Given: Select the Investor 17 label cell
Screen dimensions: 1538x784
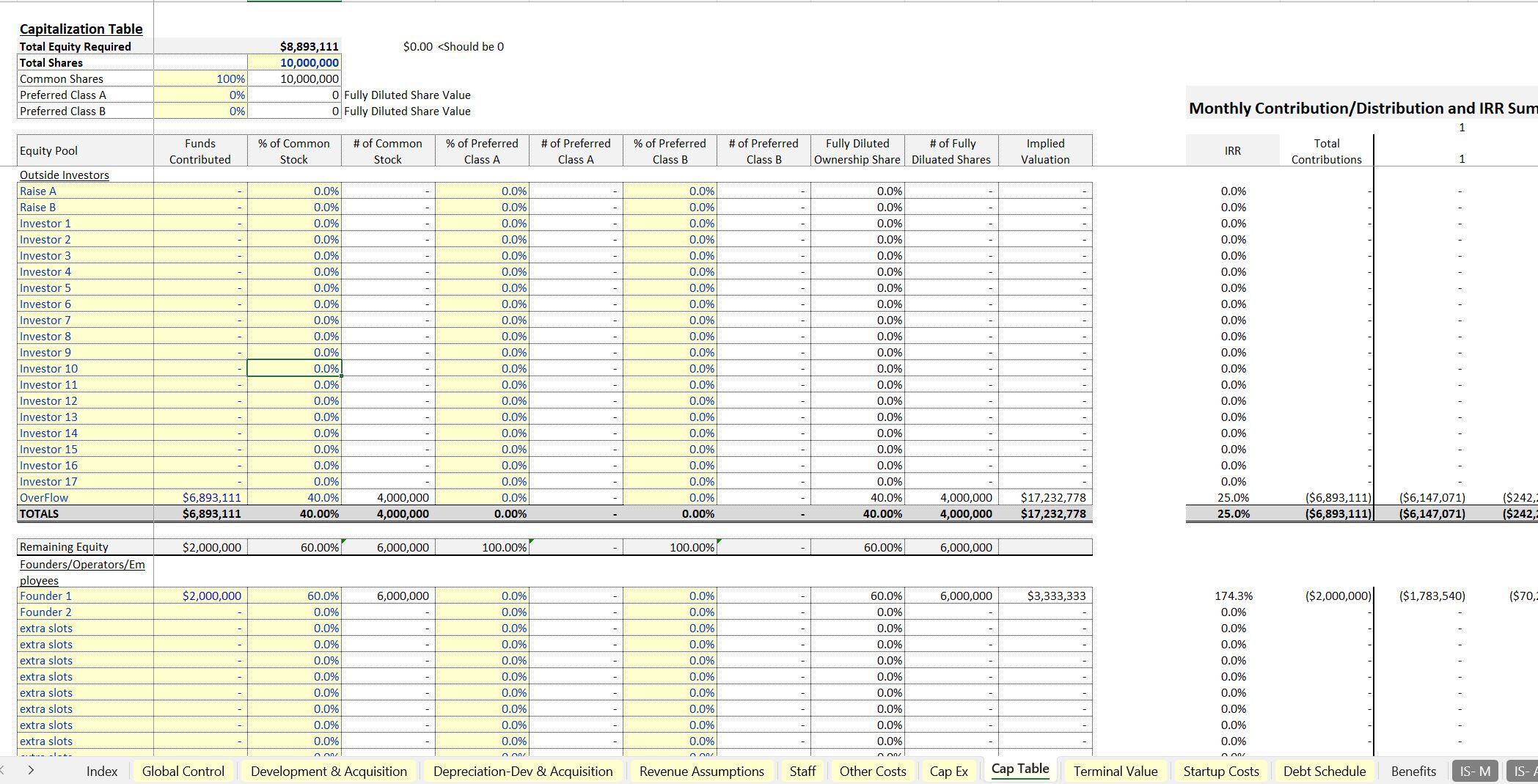Looking at the screenshot, I should pos(85,481).
